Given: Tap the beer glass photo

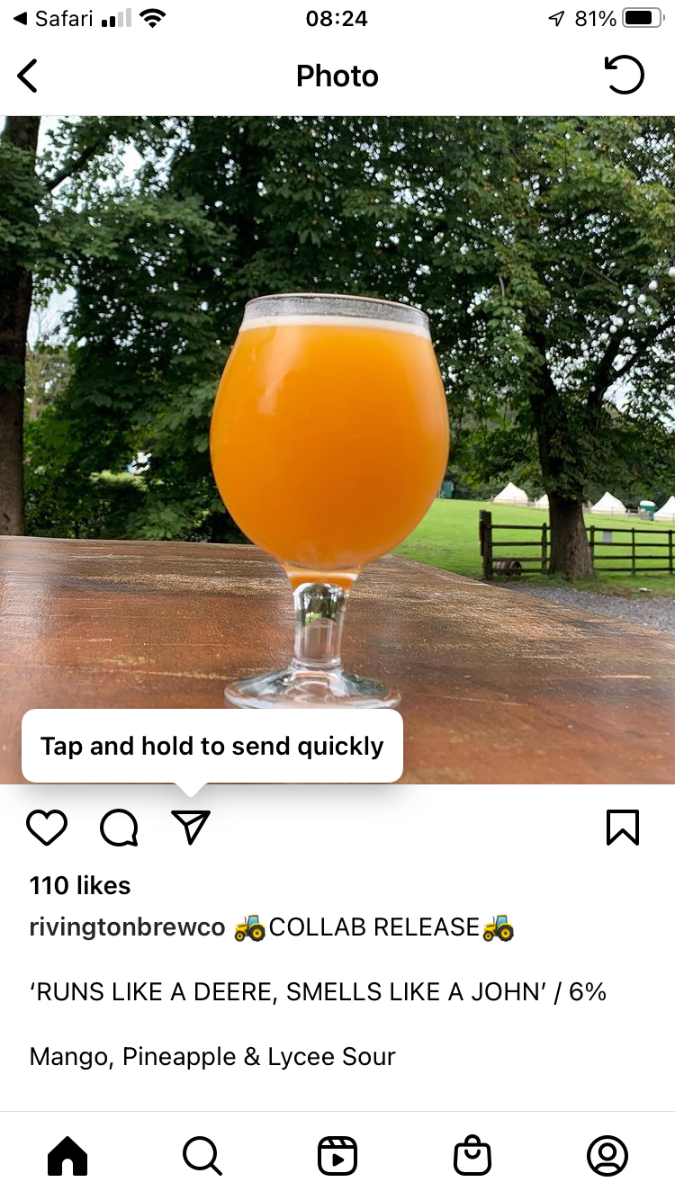Looking at the screenshot, I should click(x=337, y=449).
